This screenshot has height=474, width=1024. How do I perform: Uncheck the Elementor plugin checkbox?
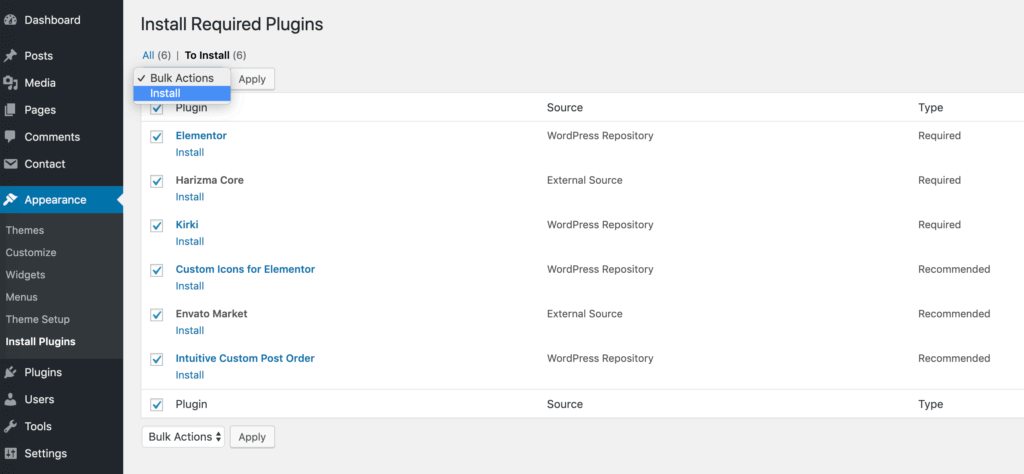click(x=156, y=137)
